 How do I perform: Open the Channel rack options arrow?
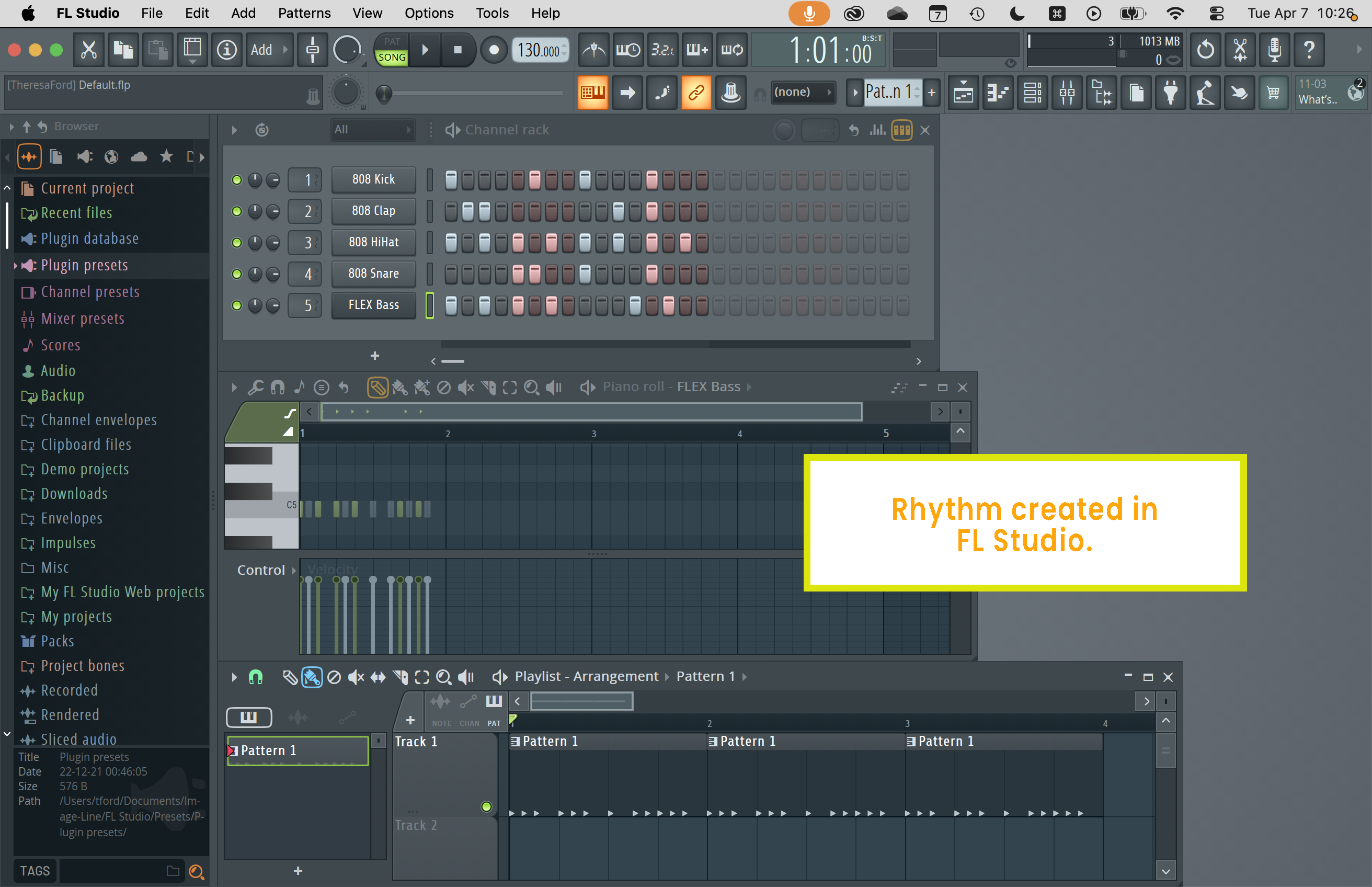234,130
